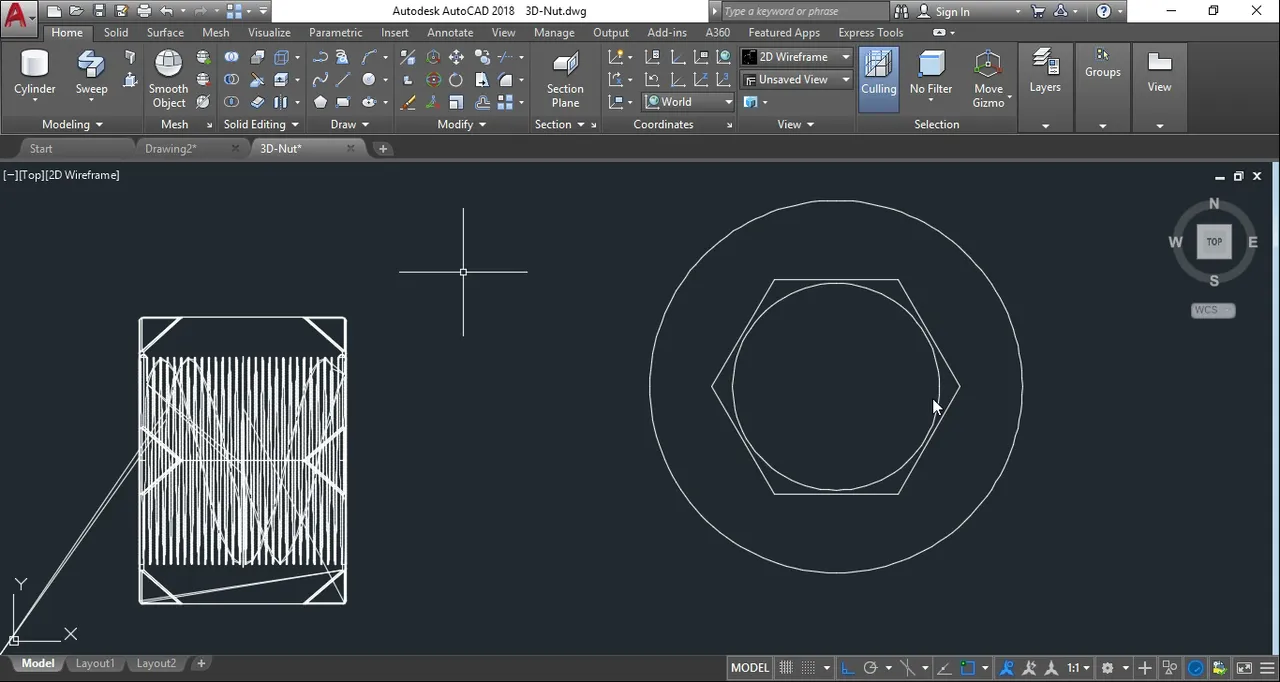Open the status bar customization menu

click(1267, 668)
